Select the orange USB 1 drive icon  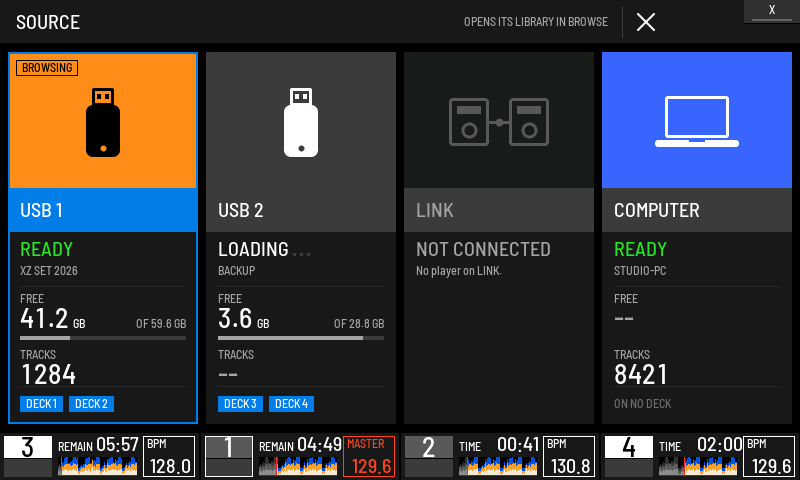pos(103,122)
